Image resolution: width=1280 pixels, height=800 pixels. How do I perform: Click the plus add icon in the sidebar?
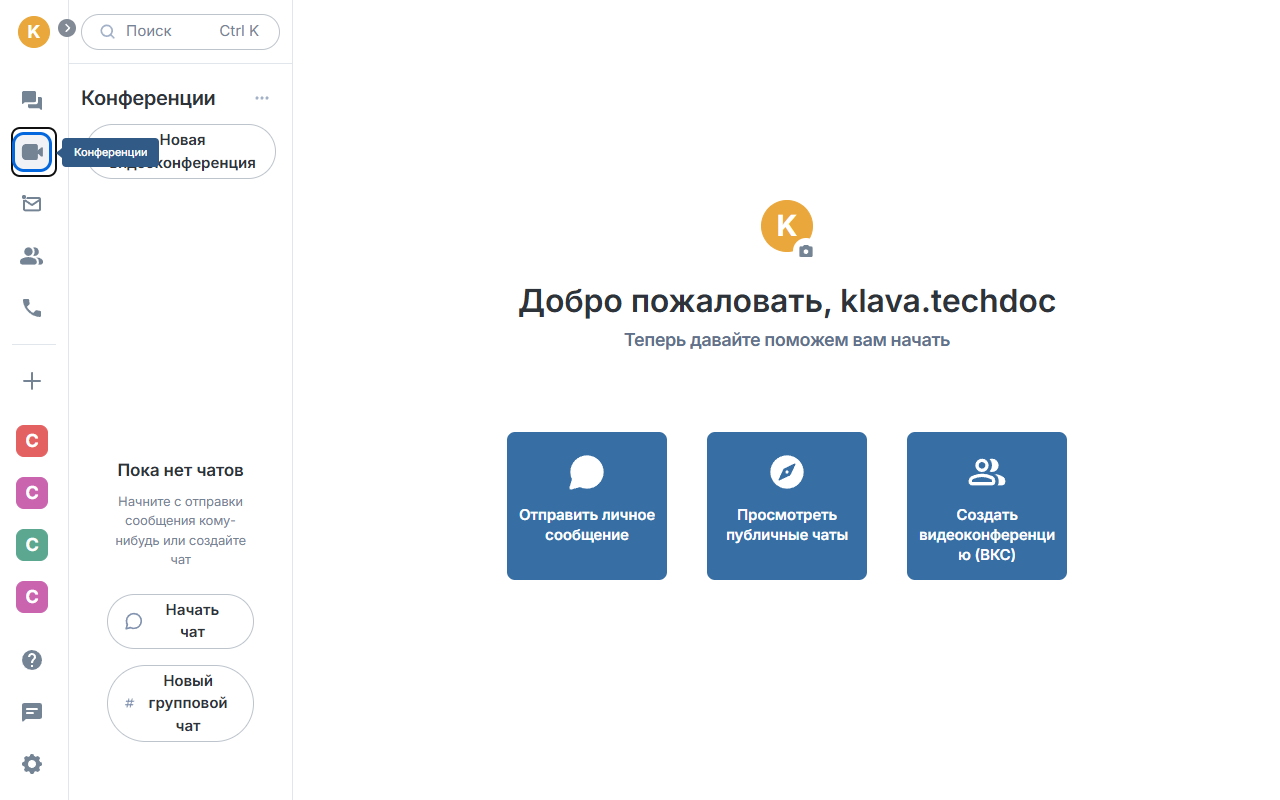coord(32,381)
